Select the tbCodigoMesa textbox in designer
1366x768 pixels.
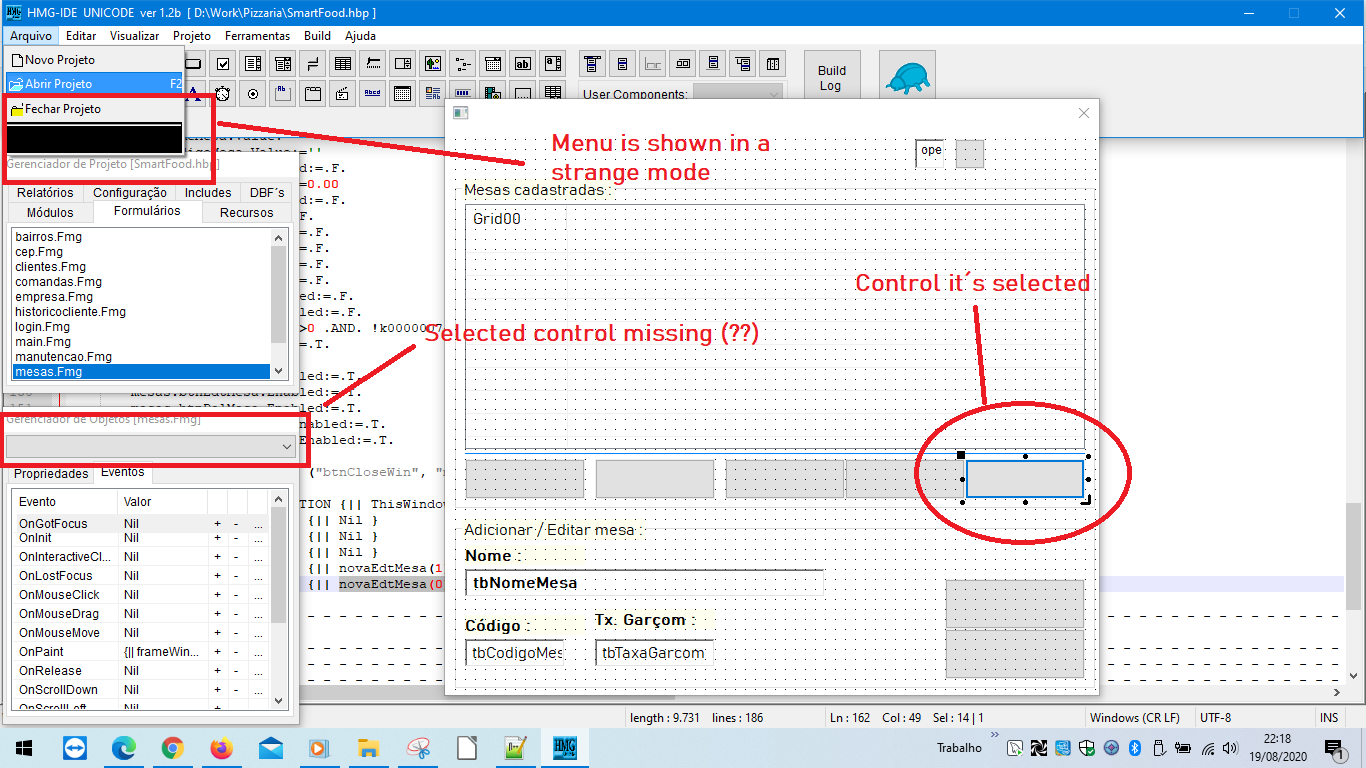515,653
